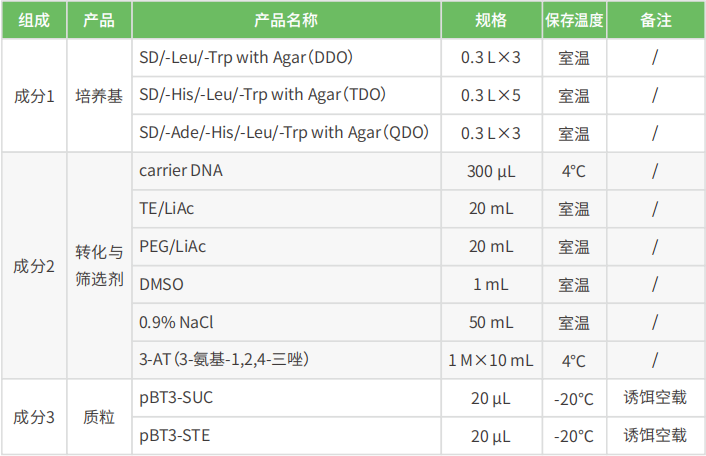The height and width of the screenshot is (456, 706).
Task: Click the SD/-Leu/-Trp with Agar (DDO) cell
Action: pos(246,58)
